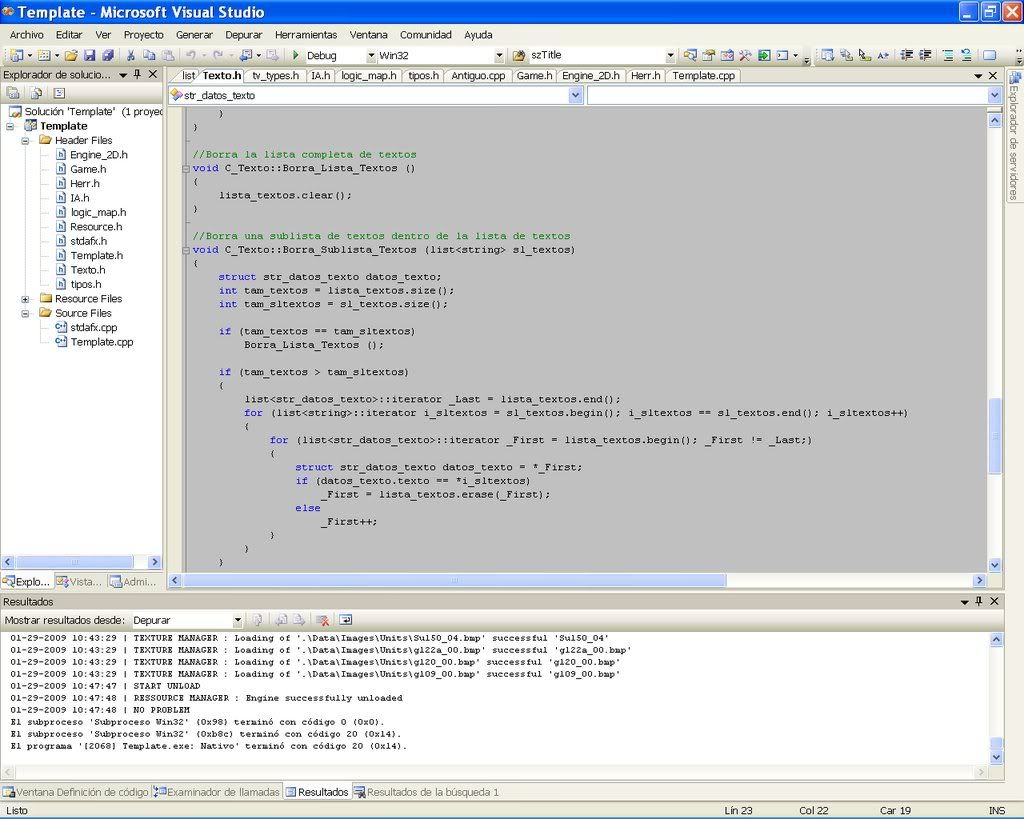Toggle Show All Files in Solution Explorer
The height and width of the screenshot is (819, 1024).
coord(36,93)
